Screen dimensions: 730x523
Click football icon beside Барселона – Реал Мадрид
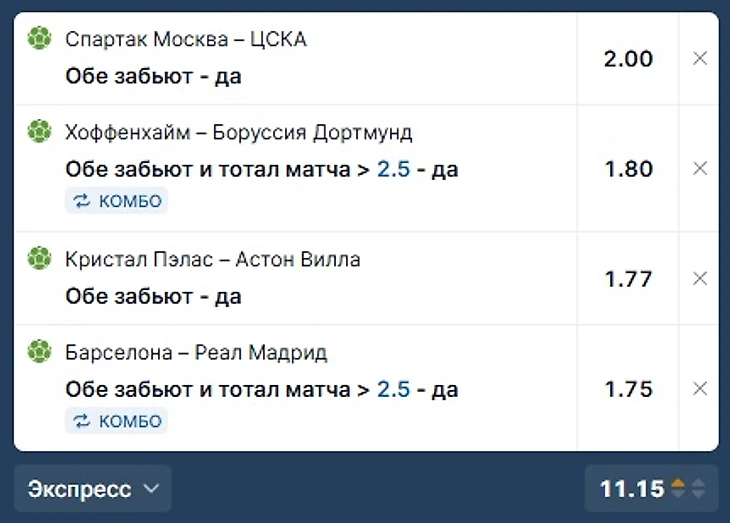point(39,351)
